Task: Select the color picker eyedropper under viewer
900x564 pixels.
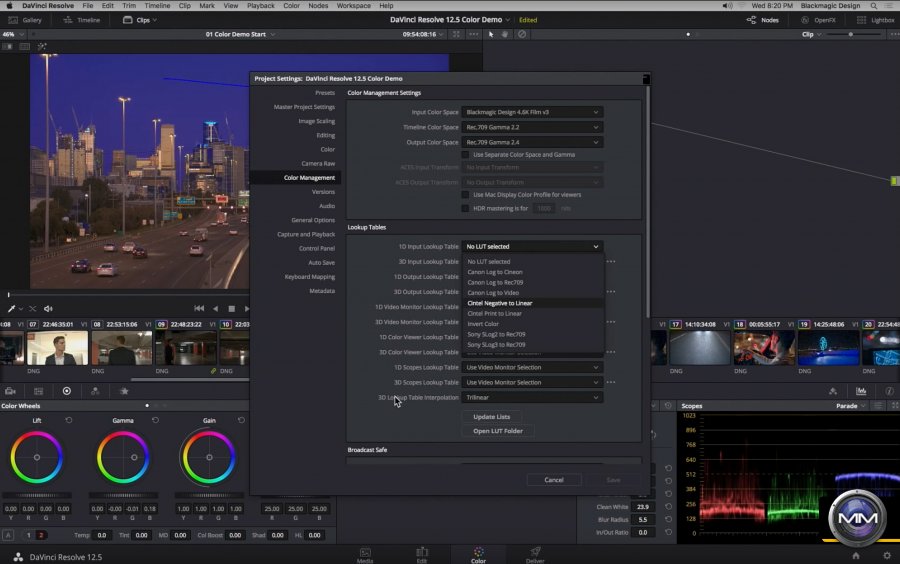Action: click(x=11, y=309)
